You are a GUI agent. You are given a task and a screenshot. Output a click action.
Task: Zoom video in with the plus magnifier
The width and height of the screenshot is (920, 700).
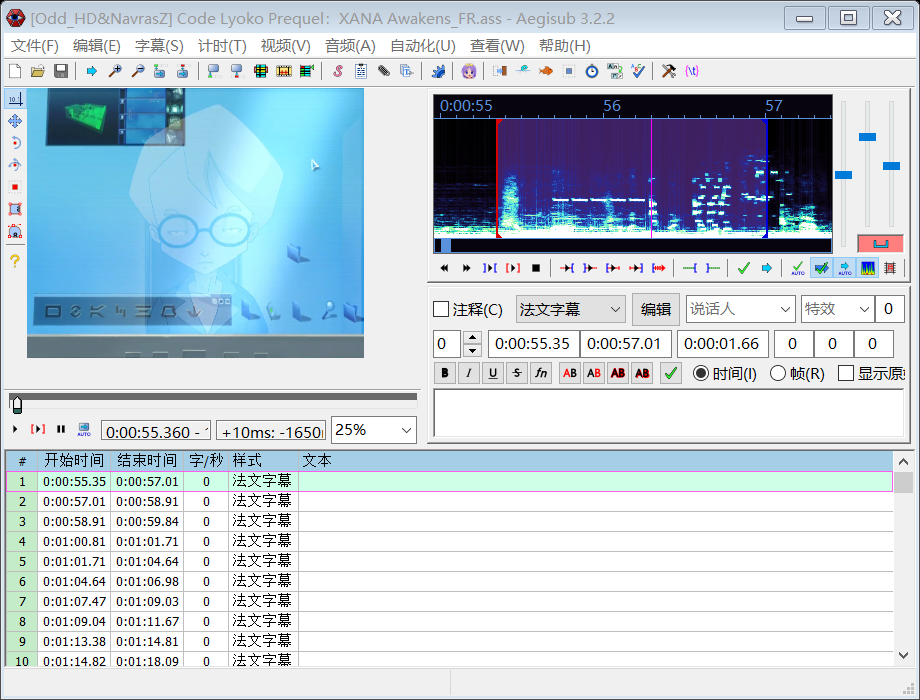pos(115,72)
